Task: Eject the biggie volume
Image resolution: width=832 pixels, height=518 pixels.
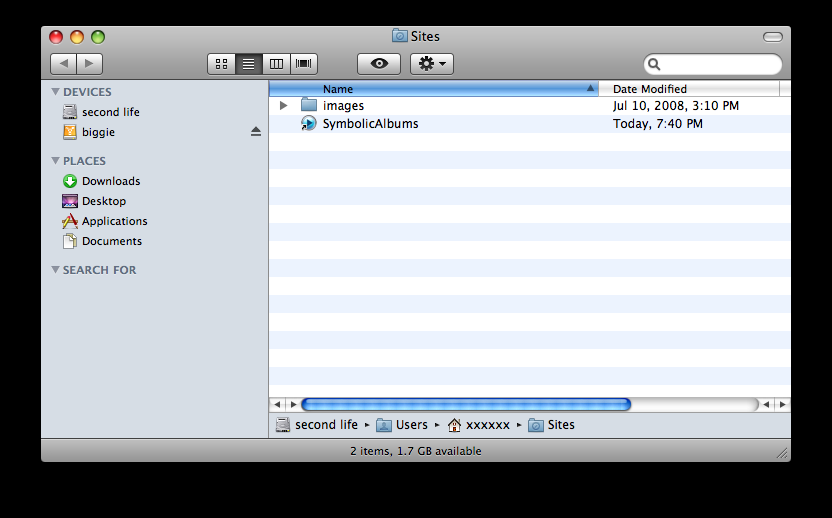Action: tap(256, 132)
